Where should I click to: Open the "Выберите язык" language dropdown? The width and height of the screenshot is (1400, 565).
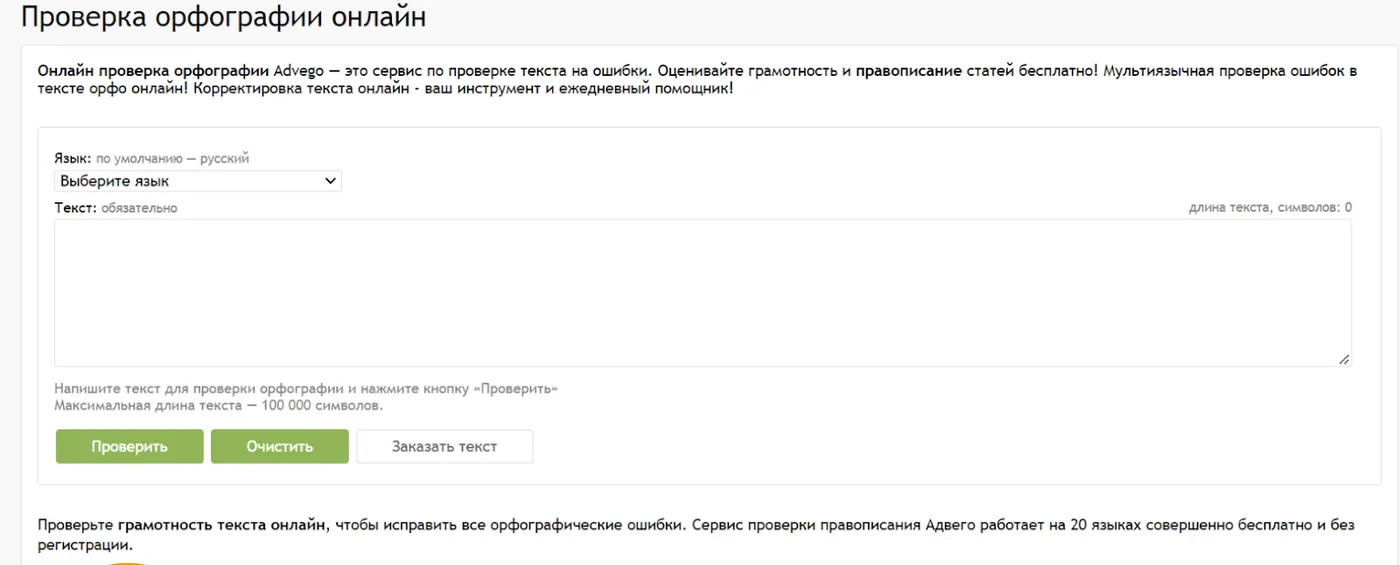(197, 181)
